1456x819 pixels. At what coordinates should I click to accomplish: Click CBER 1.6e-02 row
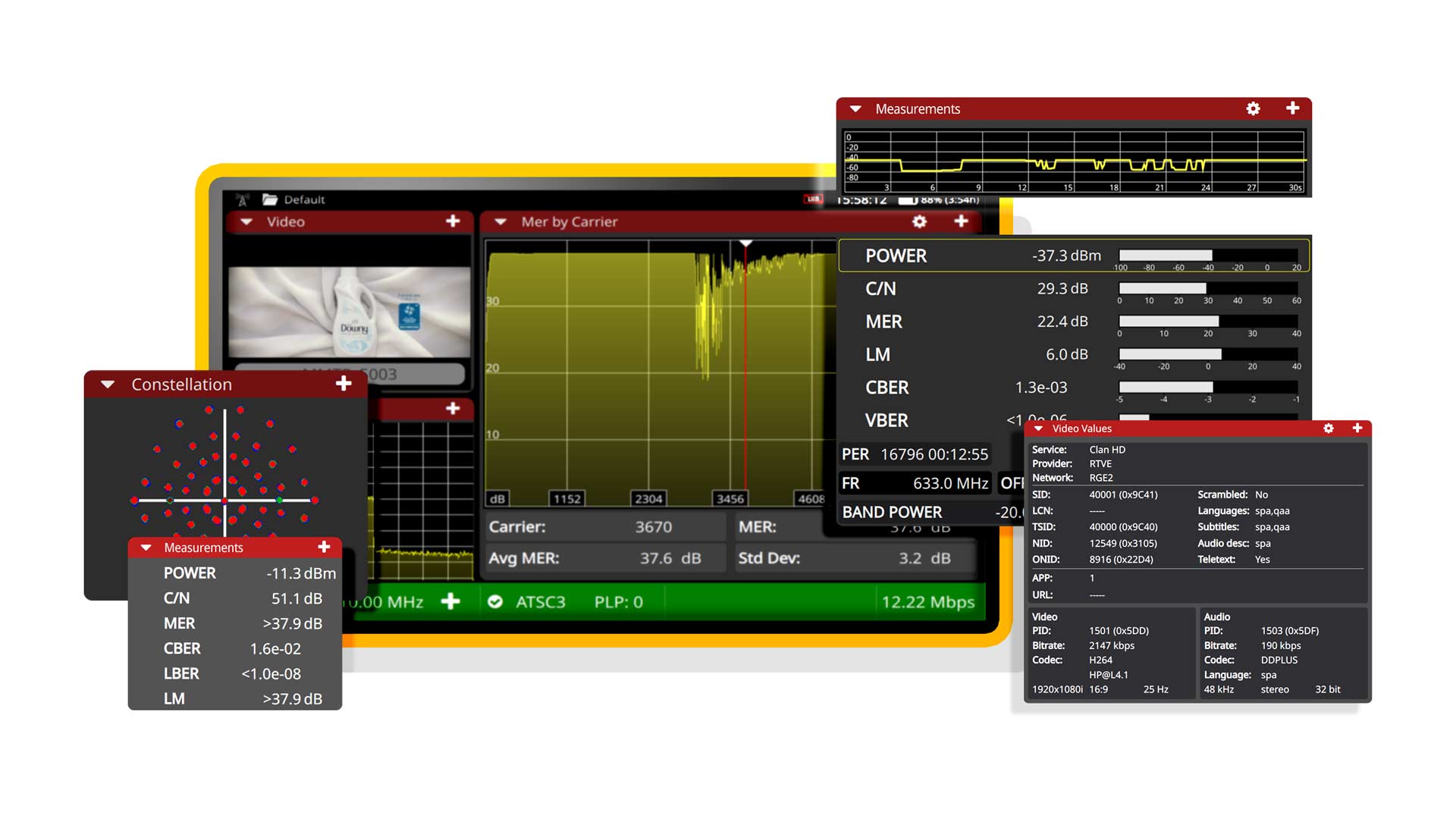235,648
